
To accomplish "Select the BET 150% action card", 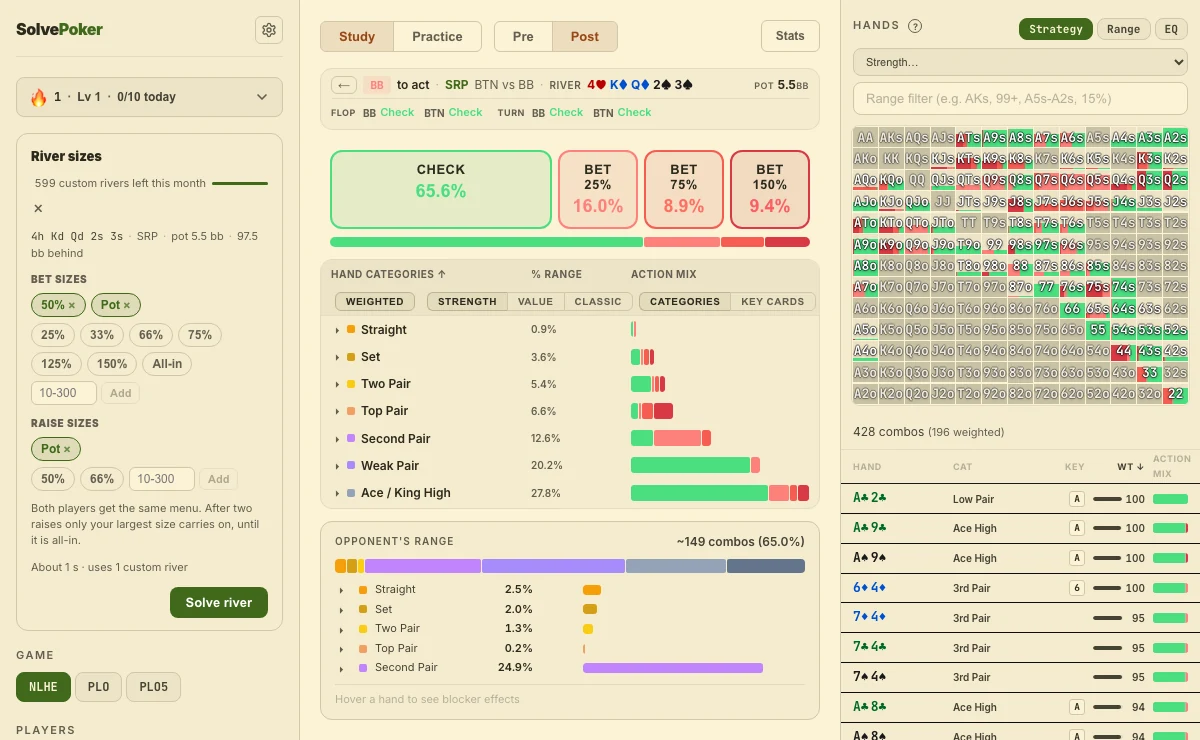I will (770, 189).
